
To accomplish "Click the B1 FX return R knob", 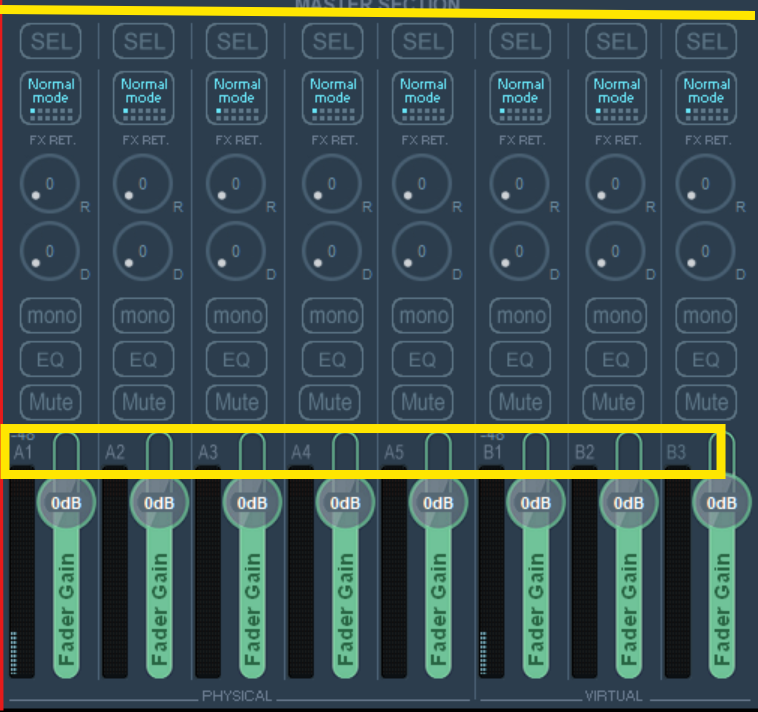I will point(519,185).
